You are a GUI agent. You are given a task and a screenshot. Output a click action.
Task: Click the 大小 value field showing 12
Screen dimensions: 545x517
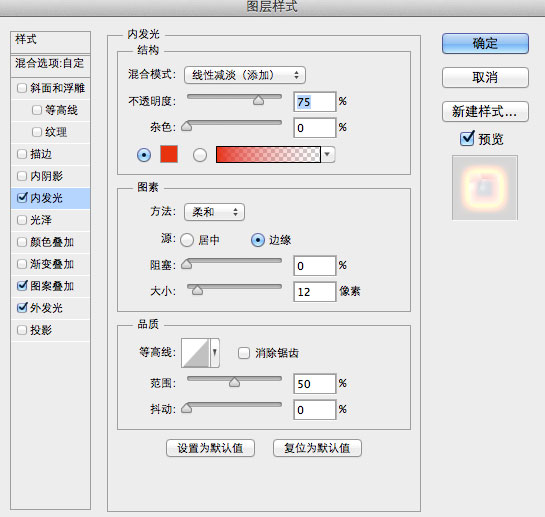pos(315,292)
